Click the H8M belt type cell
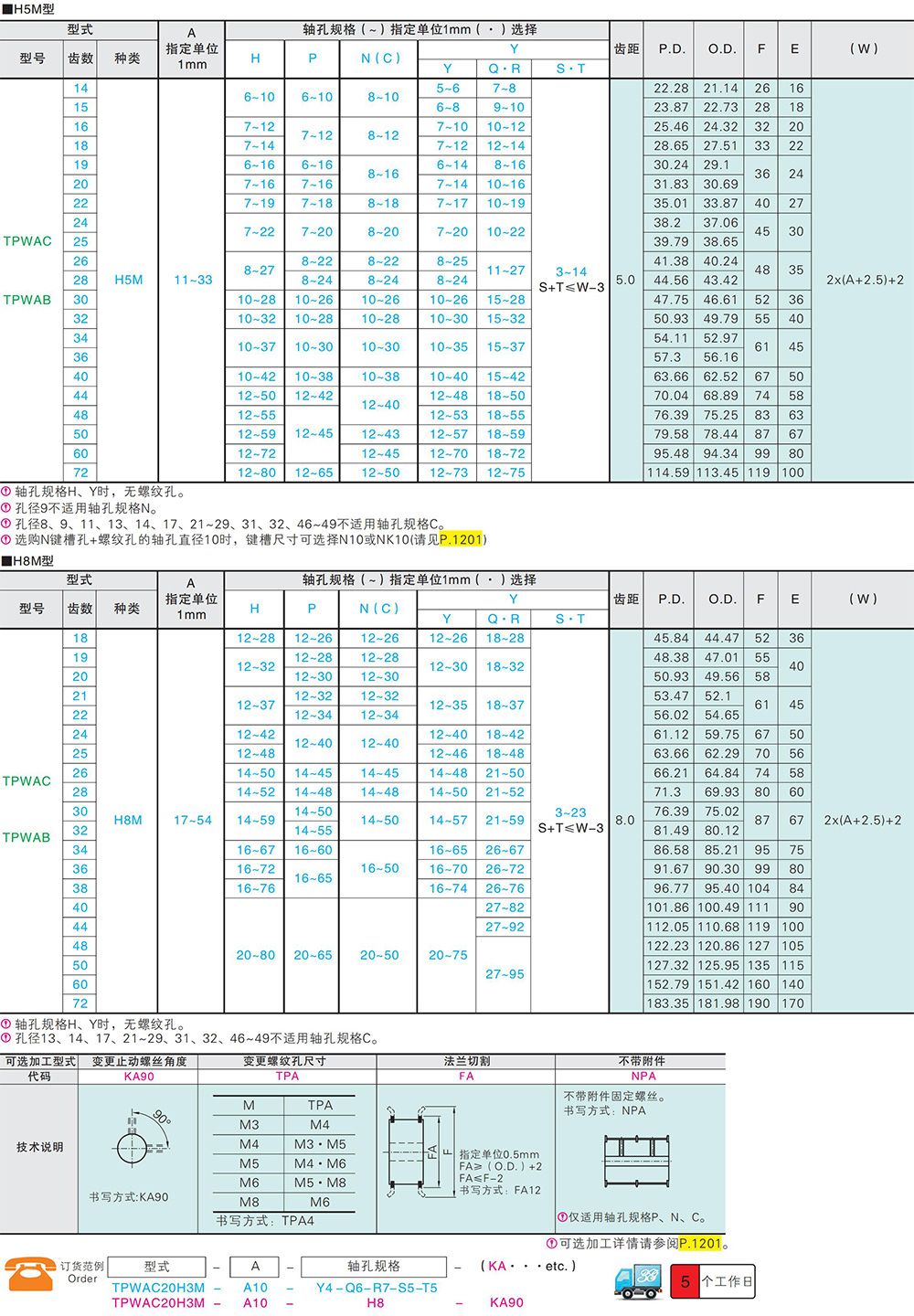Image resolution: width=914 pixels, height=1316 pixels. [x=128, y=820]
